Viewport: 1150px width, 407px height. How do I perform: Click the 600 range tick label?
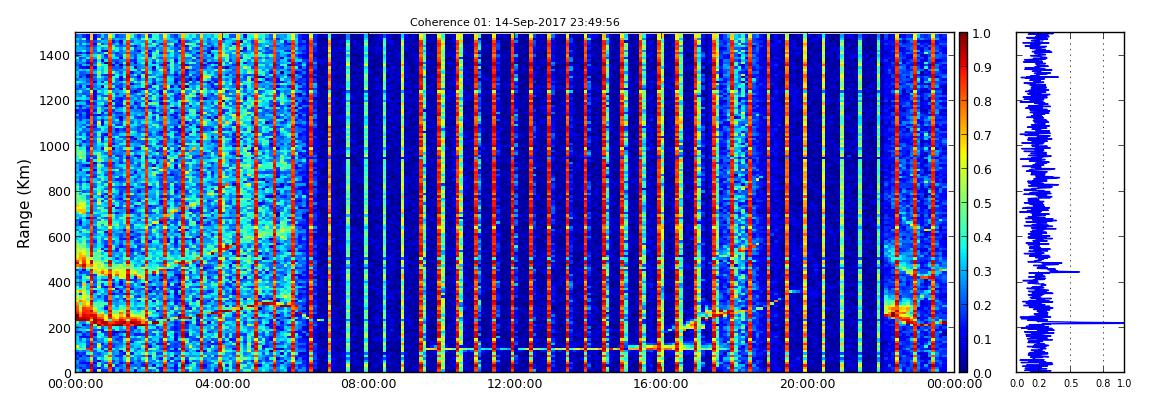pyautogui.click(x=59, y=238)
